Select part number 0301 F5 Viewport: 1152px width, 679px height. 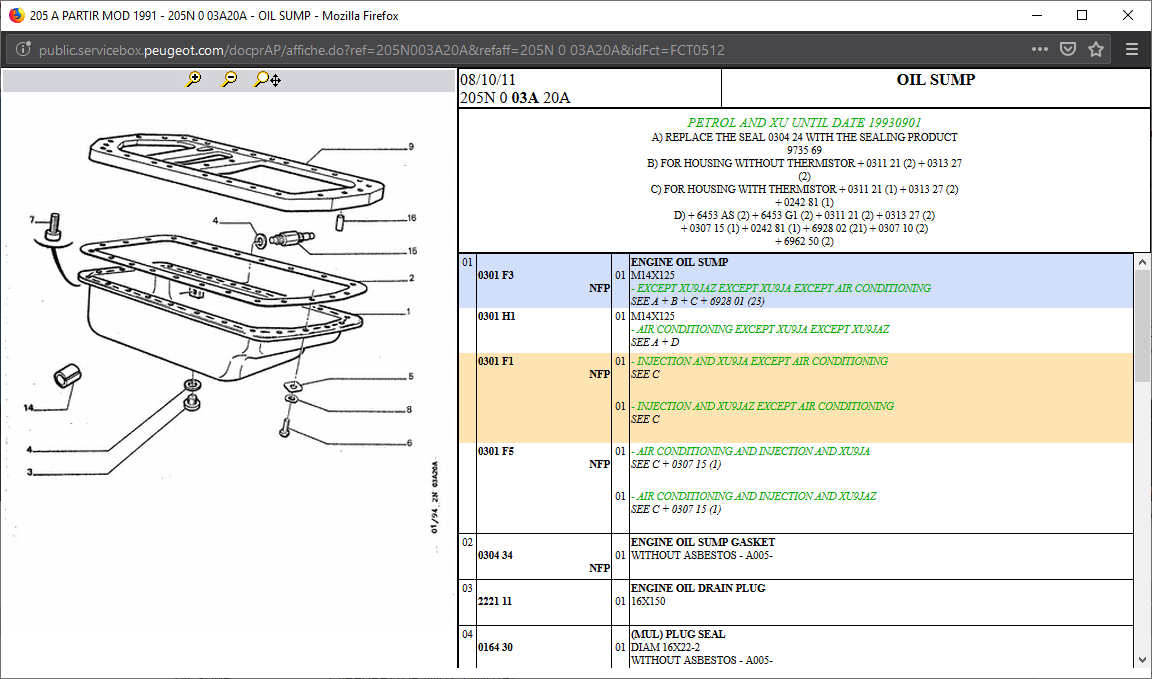tap(496, 451)
